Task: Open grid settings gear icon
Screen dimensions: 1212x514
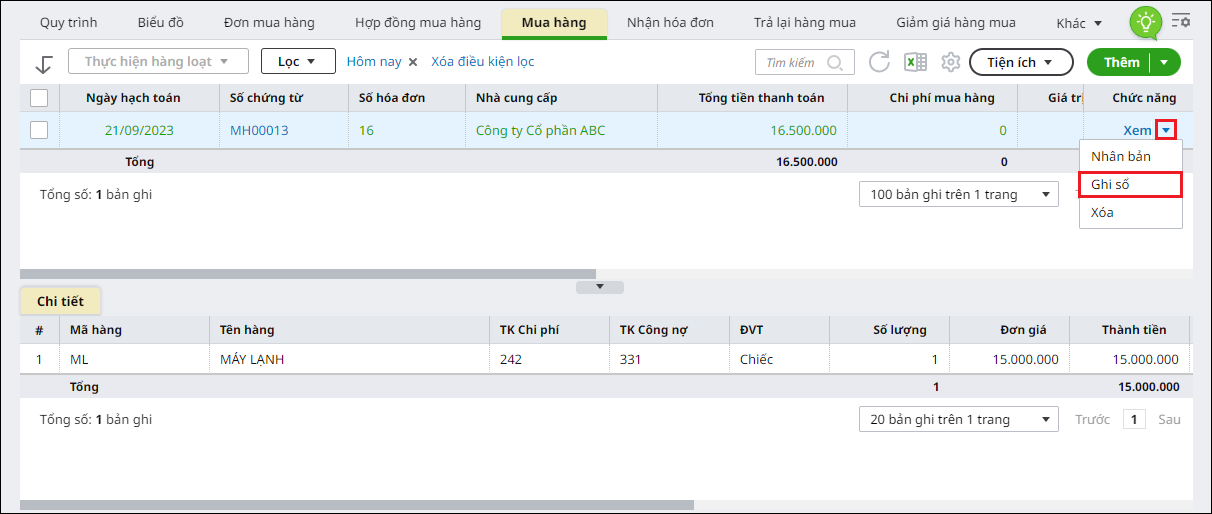Action: click(950, 62)
